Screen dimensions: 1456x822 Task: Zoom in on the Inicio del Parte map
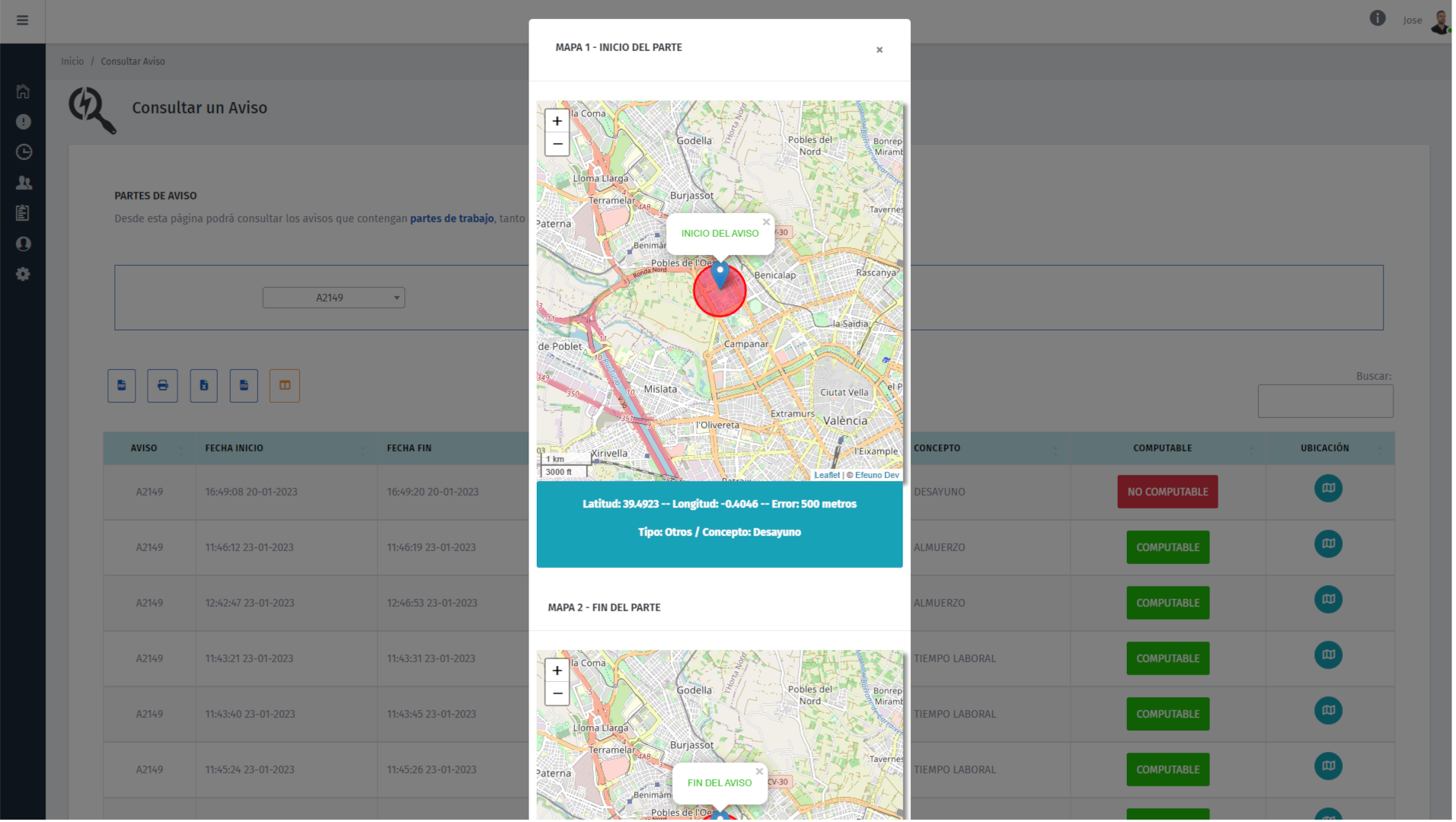[557, 121]
